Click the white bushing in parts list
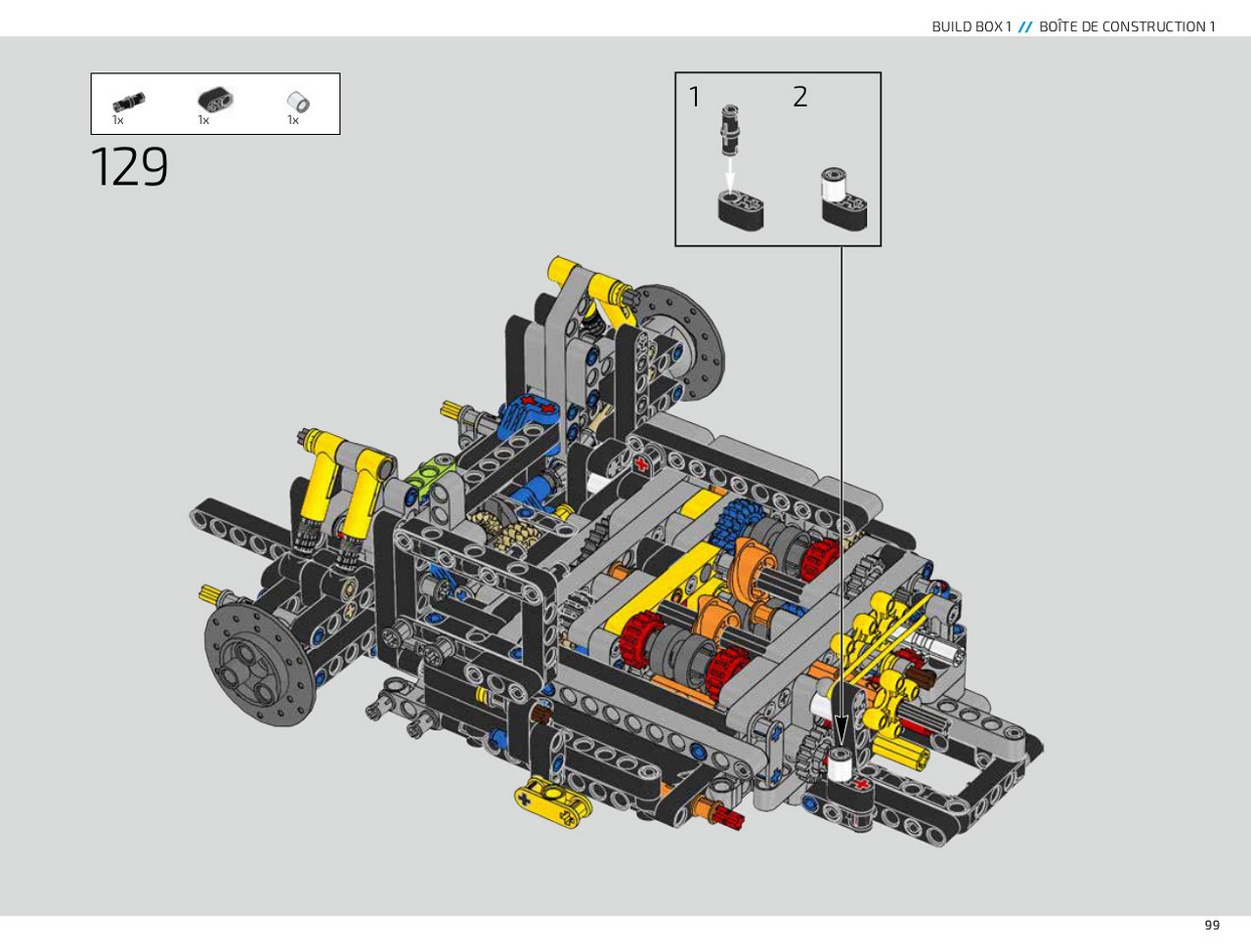The image size is (1251, 952). (298, 102)
